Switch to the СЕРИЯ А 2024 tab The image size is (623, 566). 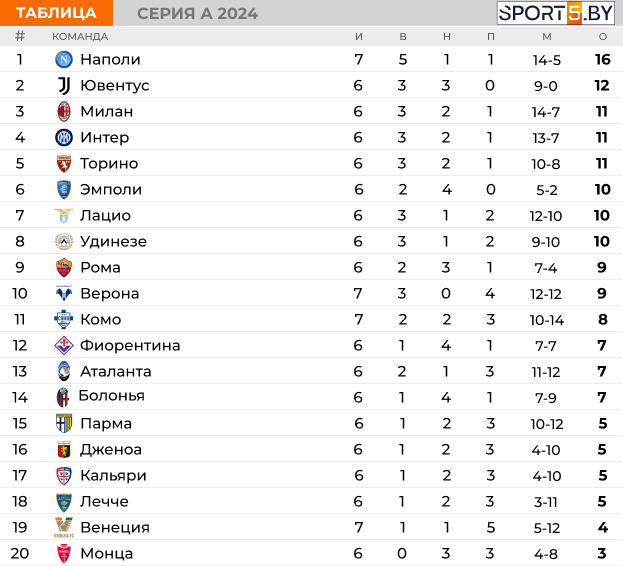(x=197, y=14)
